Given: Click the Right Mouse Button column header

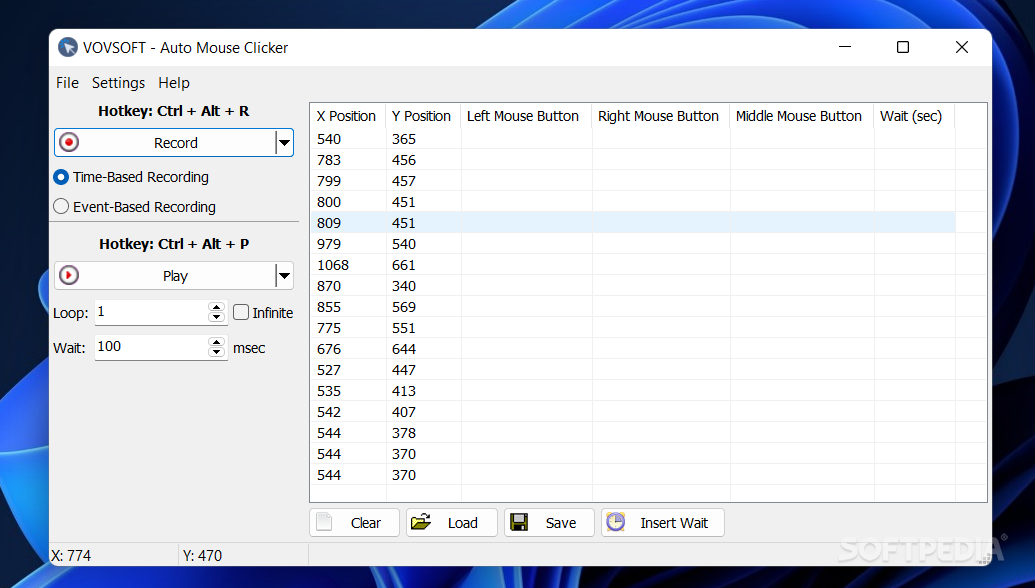Looking at the screenshot, I should pyautogui.click(x=661, y=116).
